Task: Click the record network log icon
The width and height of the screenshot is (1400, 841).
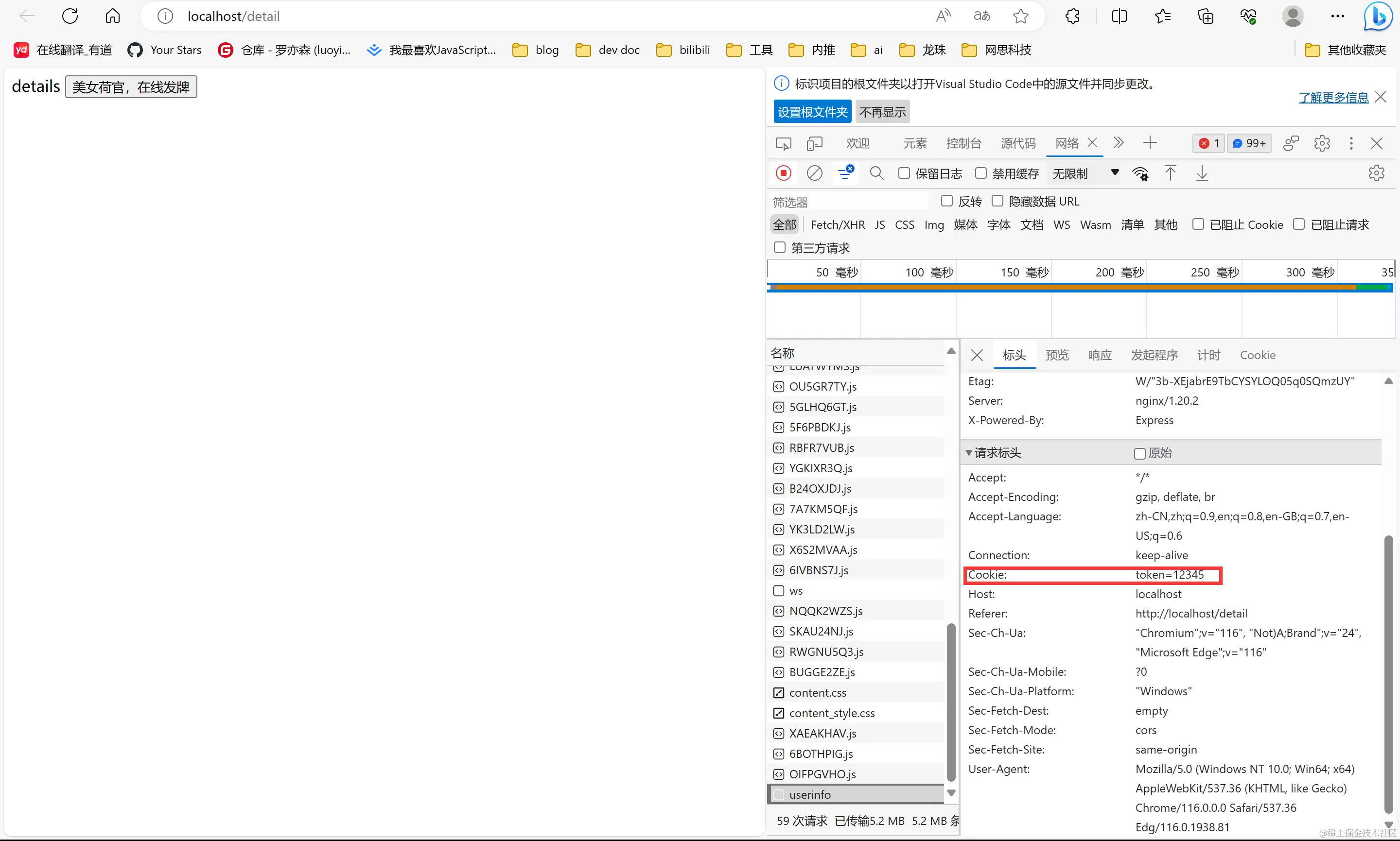Action: point(783,173)
